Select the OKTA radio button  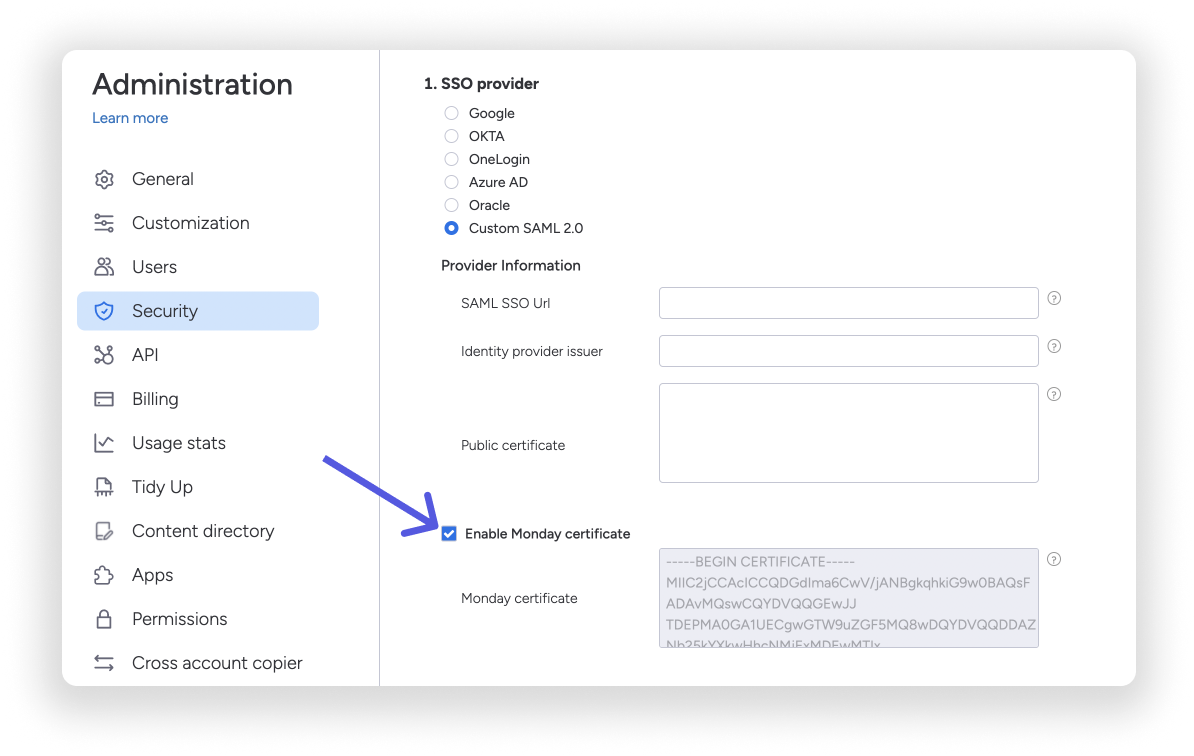(x=451, y=136)
